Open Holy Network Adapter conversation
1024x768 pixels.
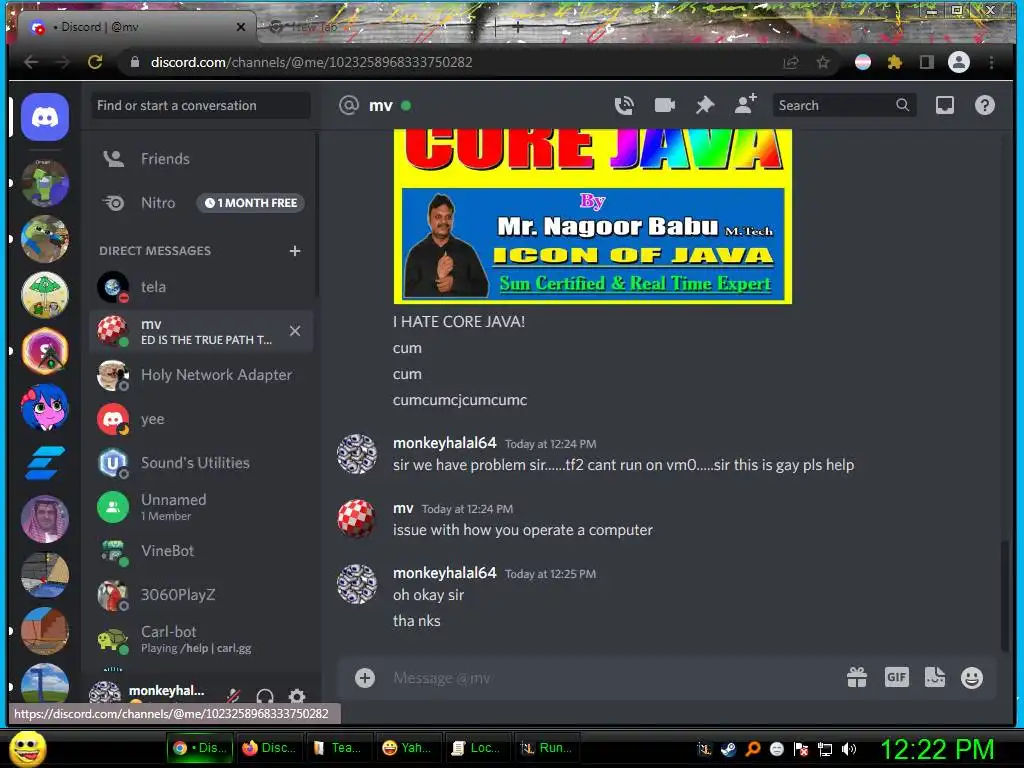201,375
